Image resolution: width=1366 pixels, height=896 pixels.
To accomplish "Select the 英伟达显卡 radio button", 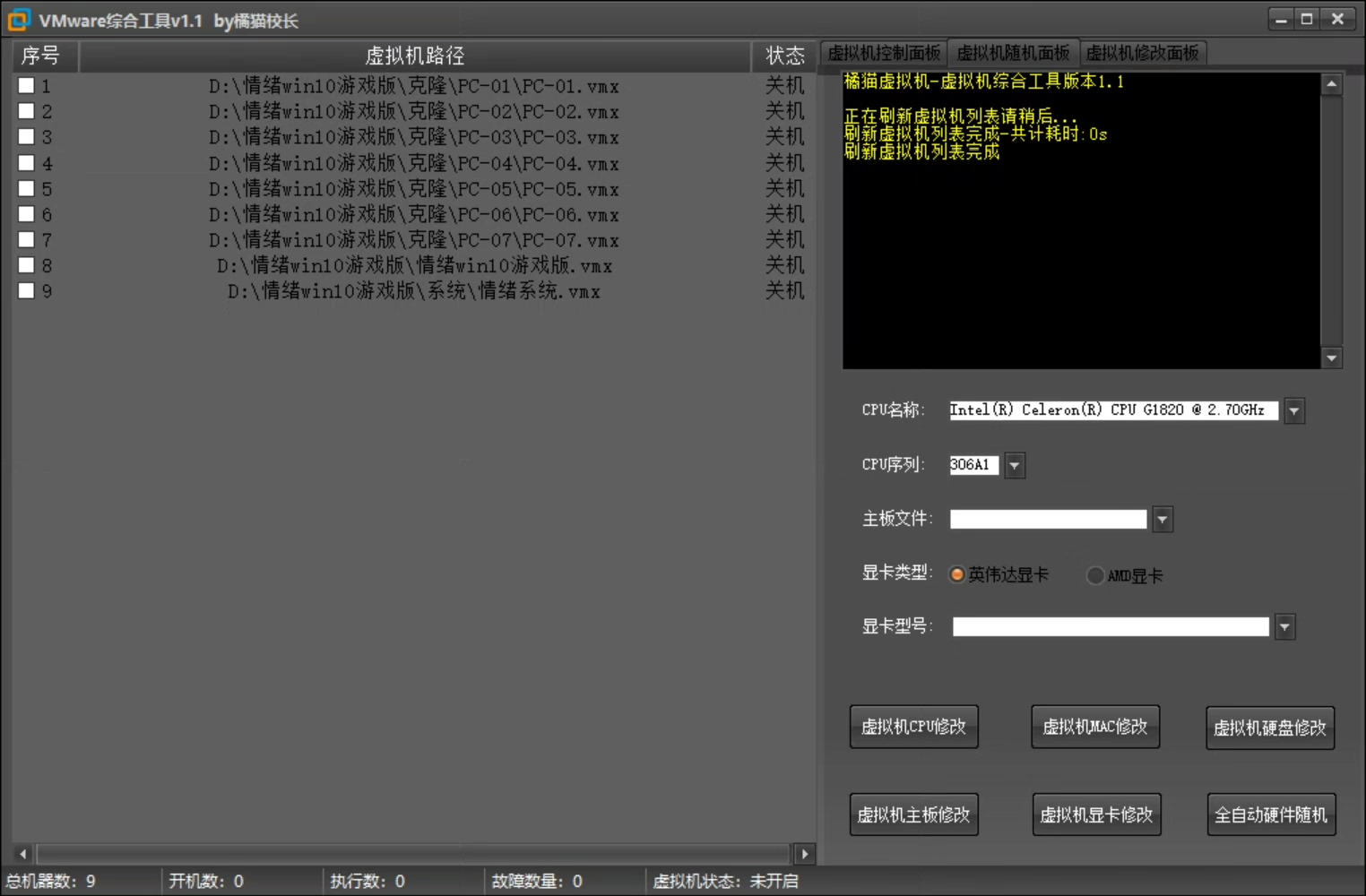I will 957,575.
